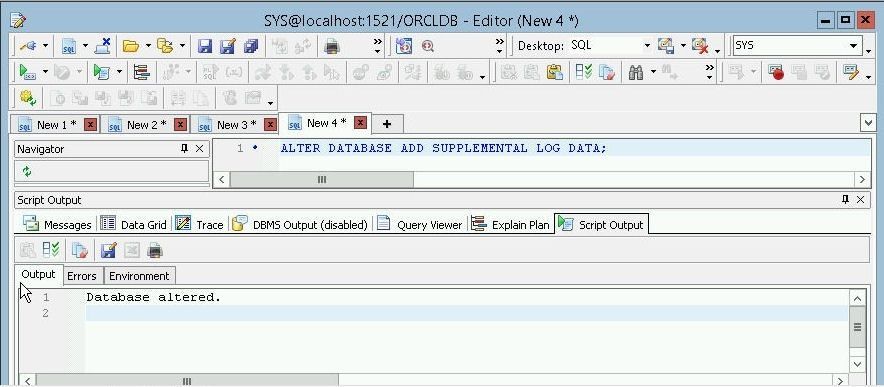Click the Execute as script icon
Viewport: 884px width, 387px height.
(x=102, y=72)
